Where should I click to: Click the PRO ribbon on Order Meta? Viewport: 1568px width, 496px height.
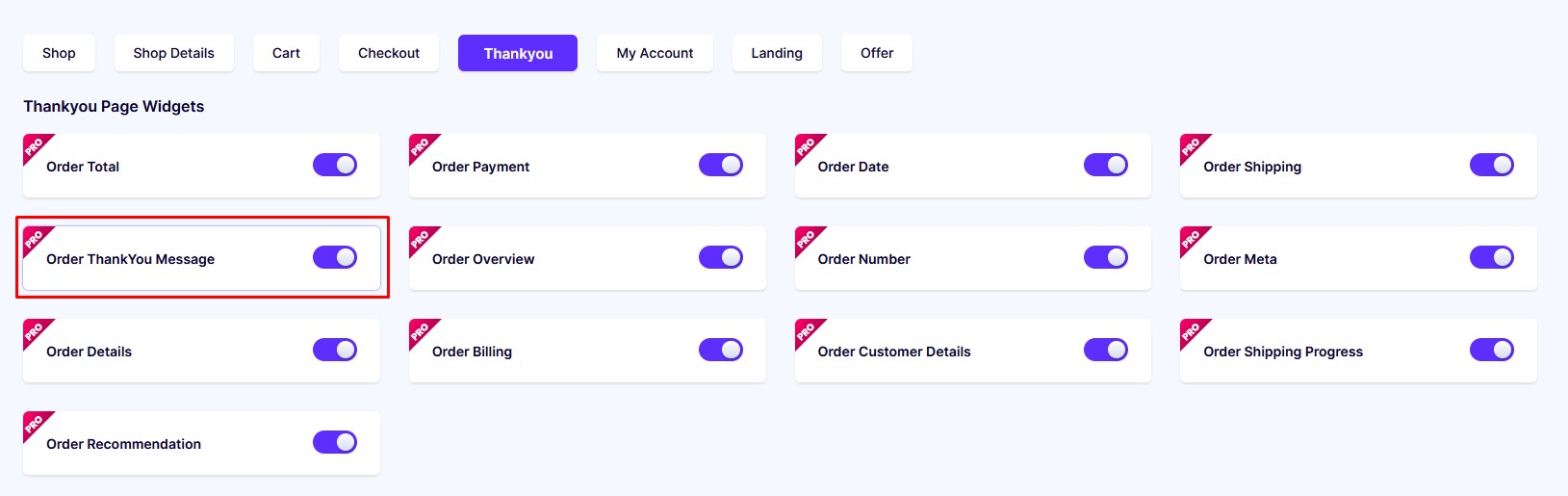tap(1193, 239)
